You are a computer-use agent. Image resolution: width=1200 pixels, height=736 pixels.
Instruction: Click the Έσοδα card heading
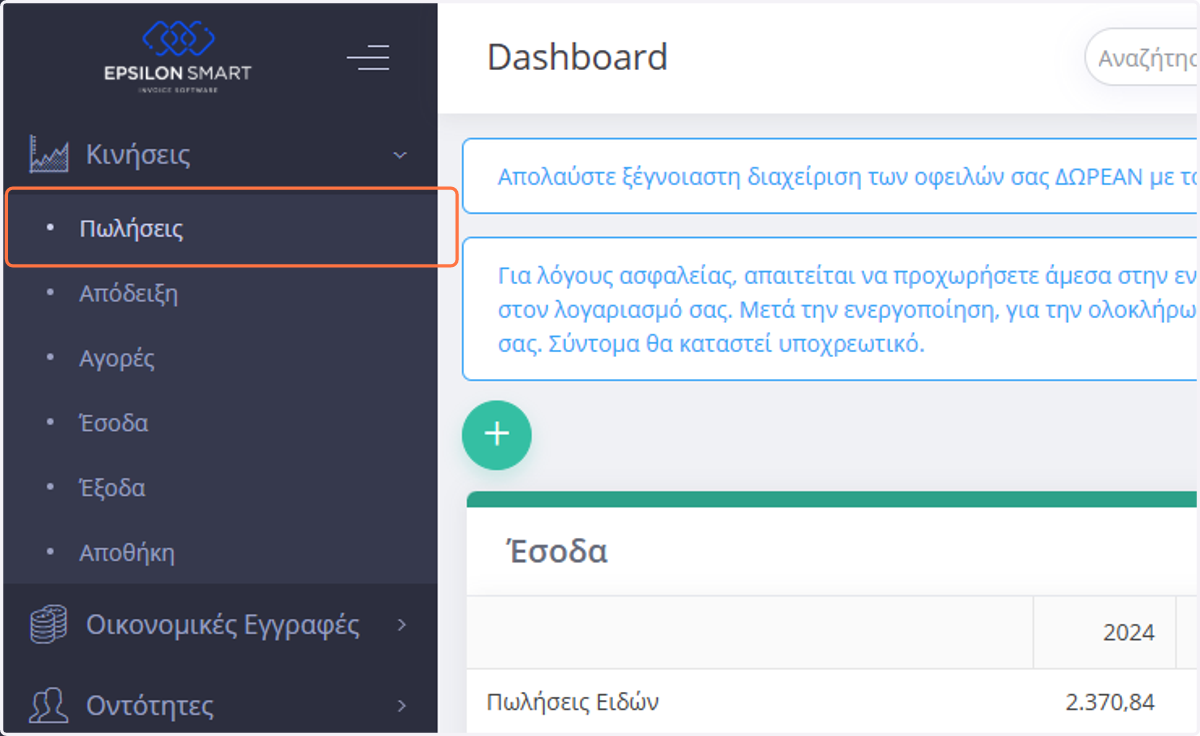[x=558, y=551]
